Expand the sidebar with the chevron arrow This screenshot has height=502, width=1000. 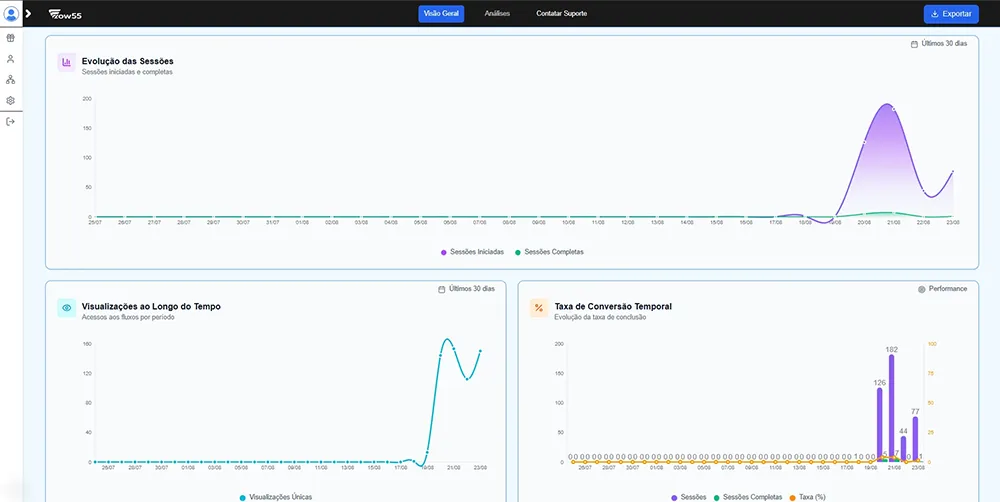tap(28, 13)
